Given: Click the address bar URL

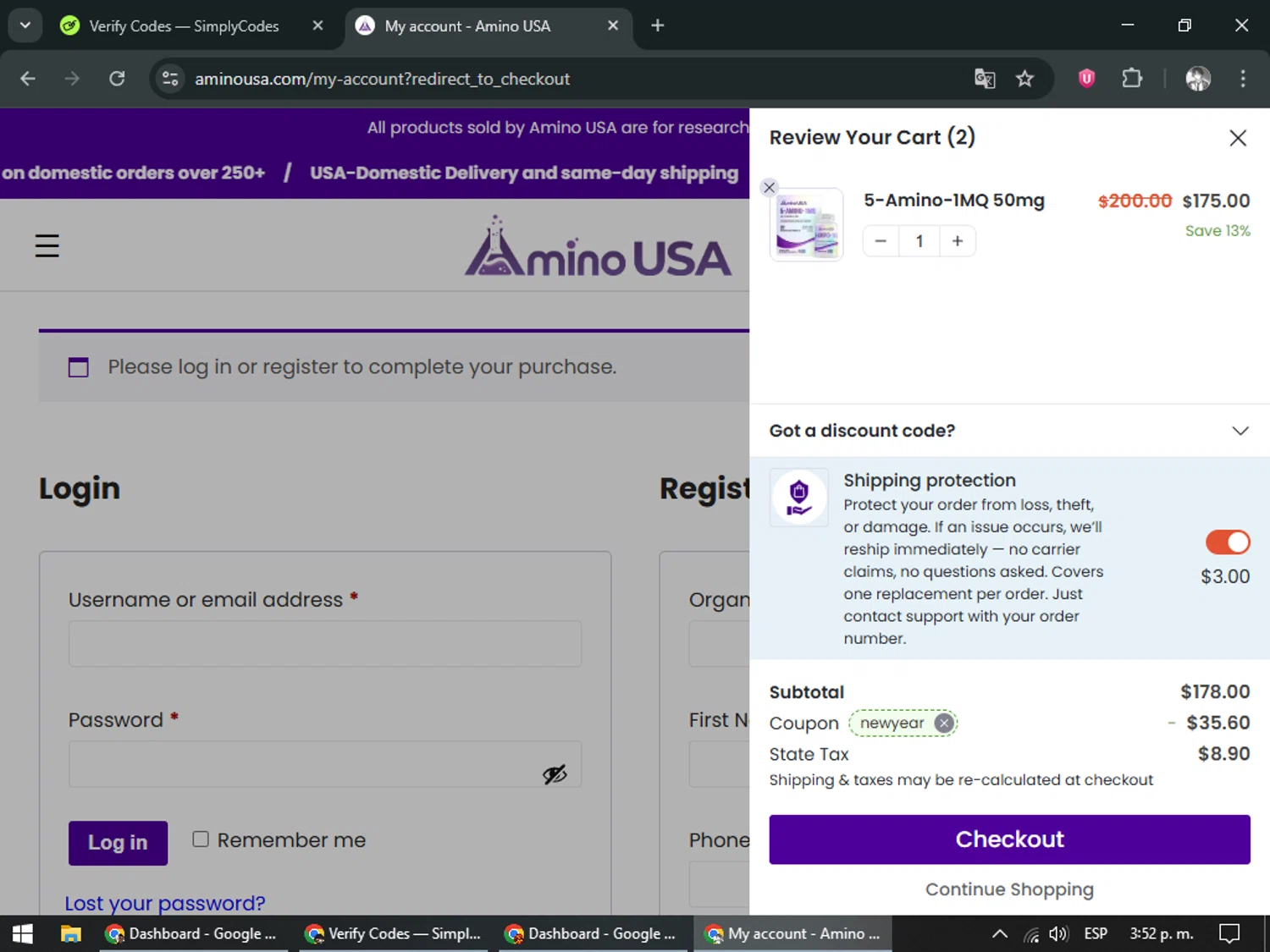Looking at the screenshot, I should (383, 79).
